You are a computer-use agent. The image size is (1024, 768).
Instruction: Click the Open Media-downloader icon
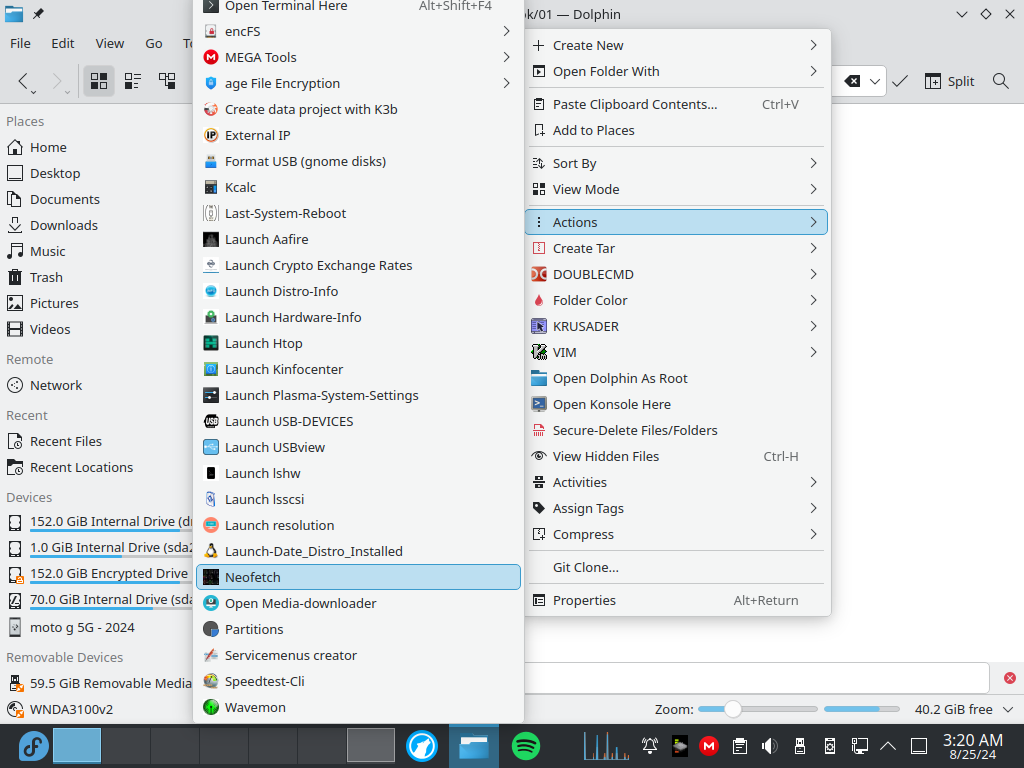(211, 603)
